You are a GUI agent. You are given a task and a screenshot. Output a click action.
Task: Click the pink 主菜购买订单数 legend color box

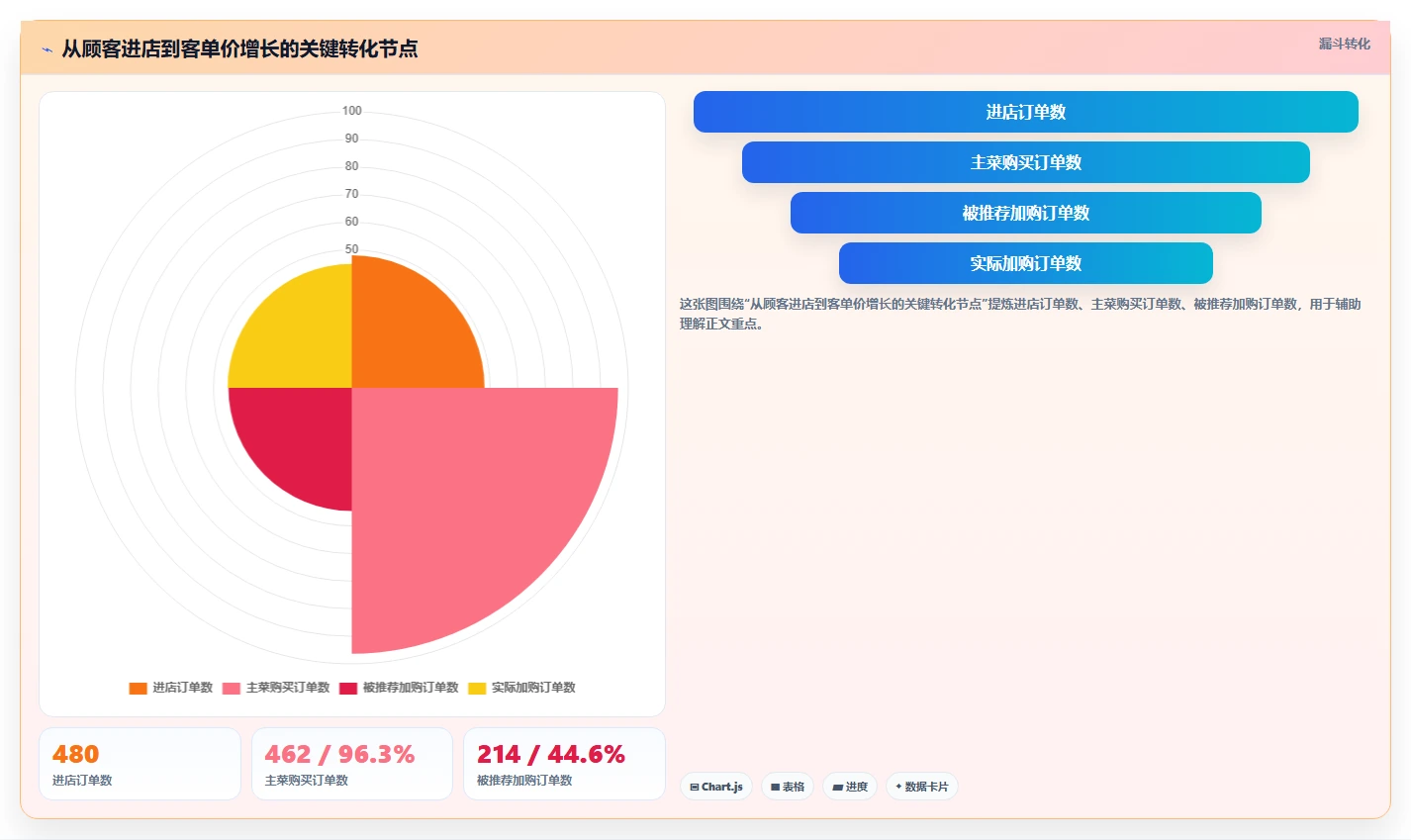(x=232, y=688)
